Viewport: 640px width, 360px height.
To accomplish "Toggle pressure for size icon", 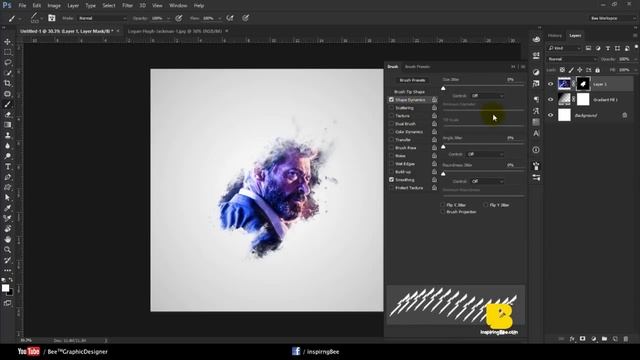I will pos(245,18).
